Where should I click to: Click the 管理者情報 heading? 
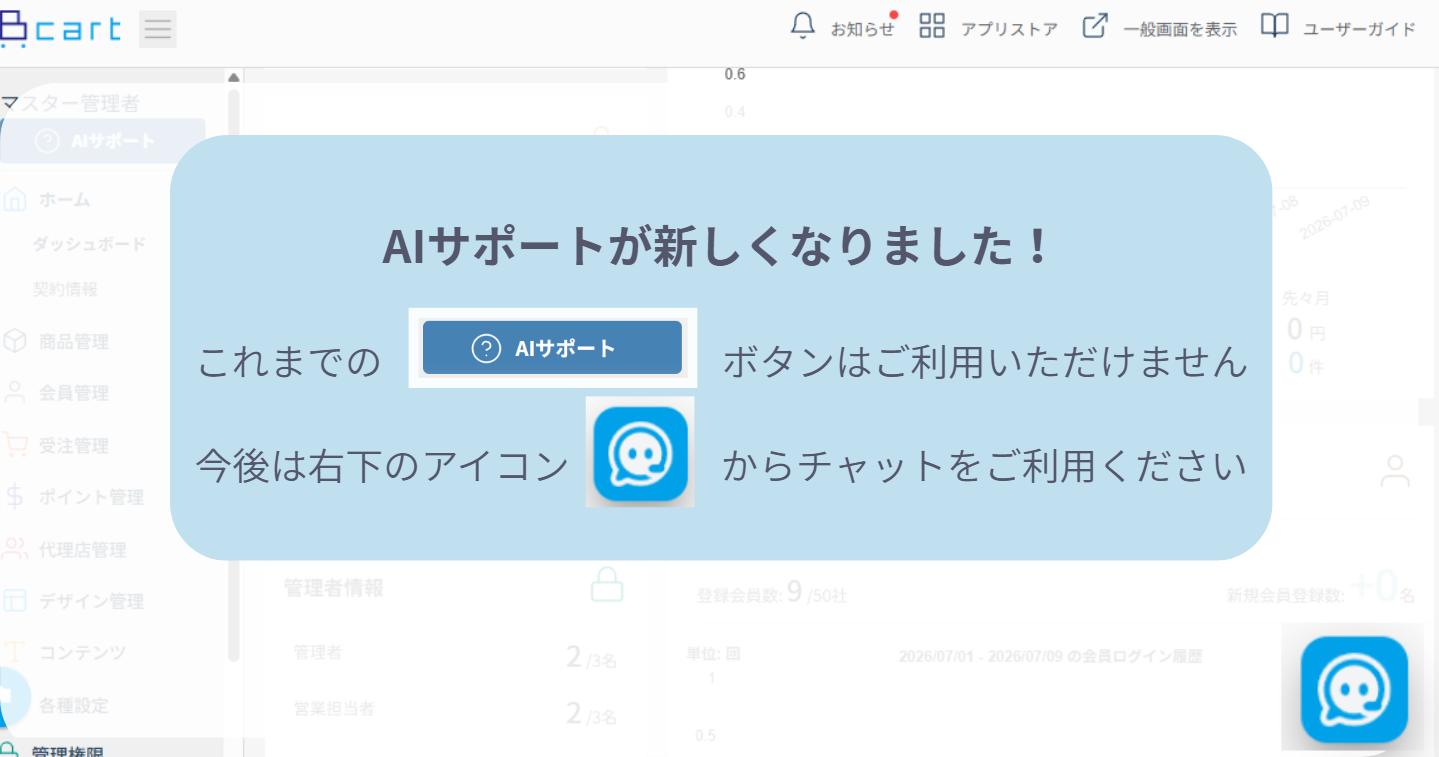pyautogui.click(x=333, y=588)
